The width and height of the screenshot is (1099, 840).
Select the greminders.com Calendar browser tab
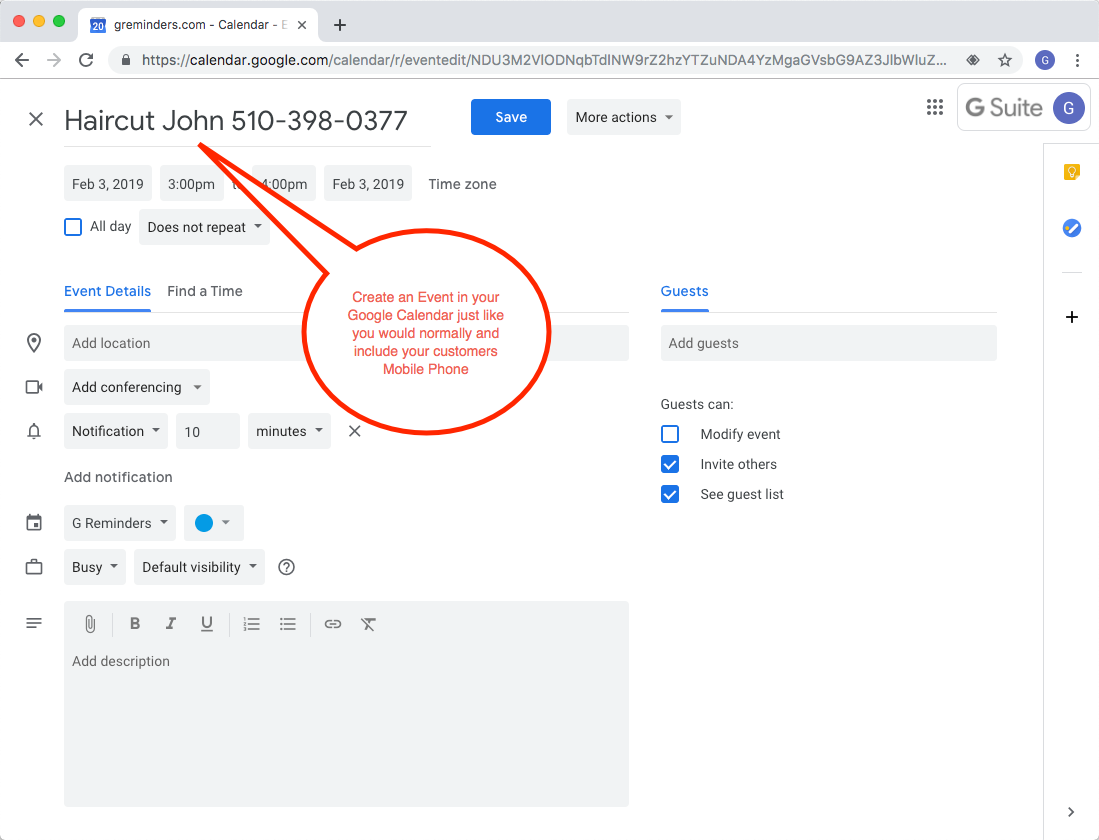coord(198,25)
